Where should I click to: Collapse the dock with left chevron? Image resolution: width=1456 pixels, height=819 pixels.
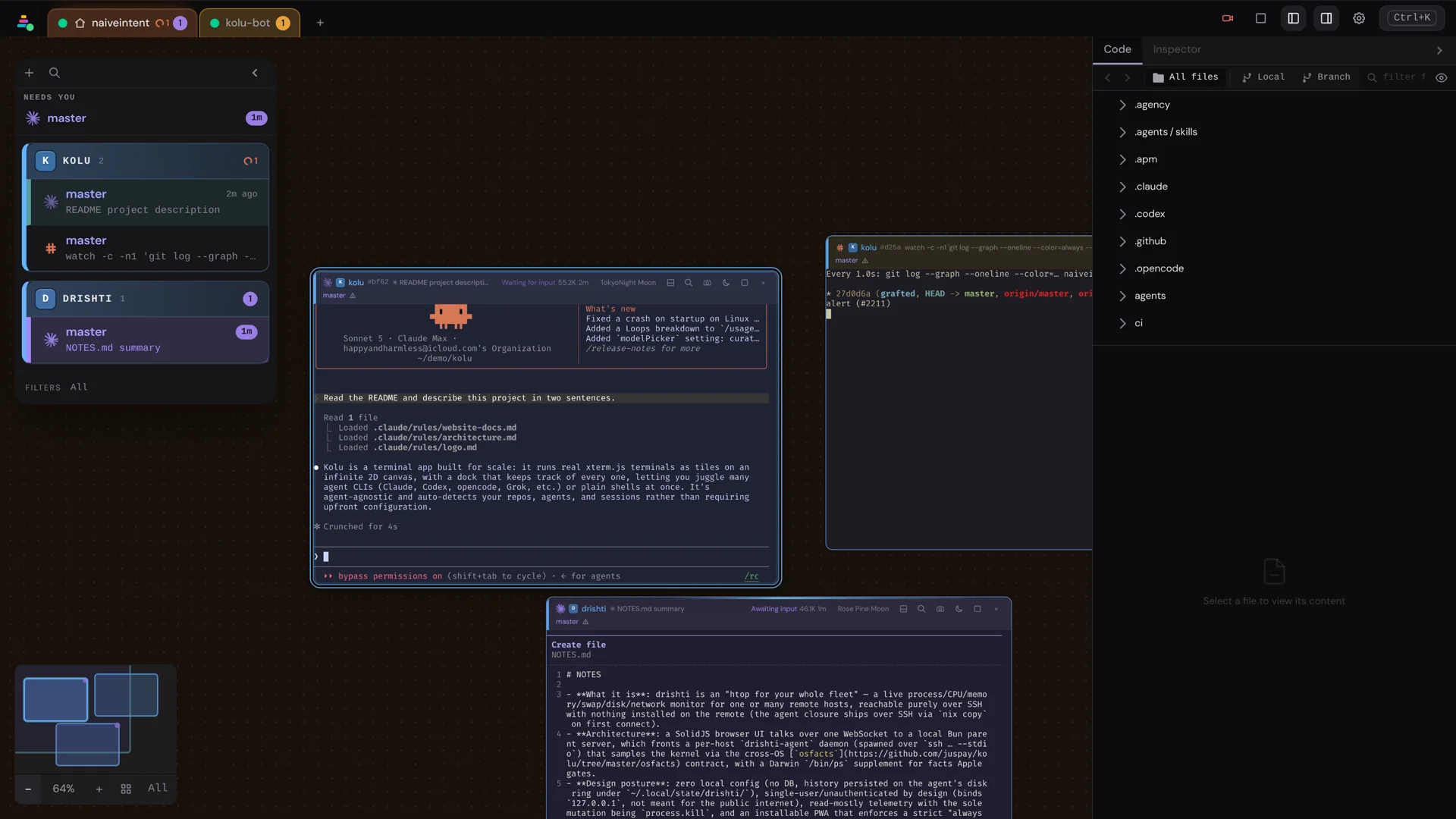click(x=255, y=73)
